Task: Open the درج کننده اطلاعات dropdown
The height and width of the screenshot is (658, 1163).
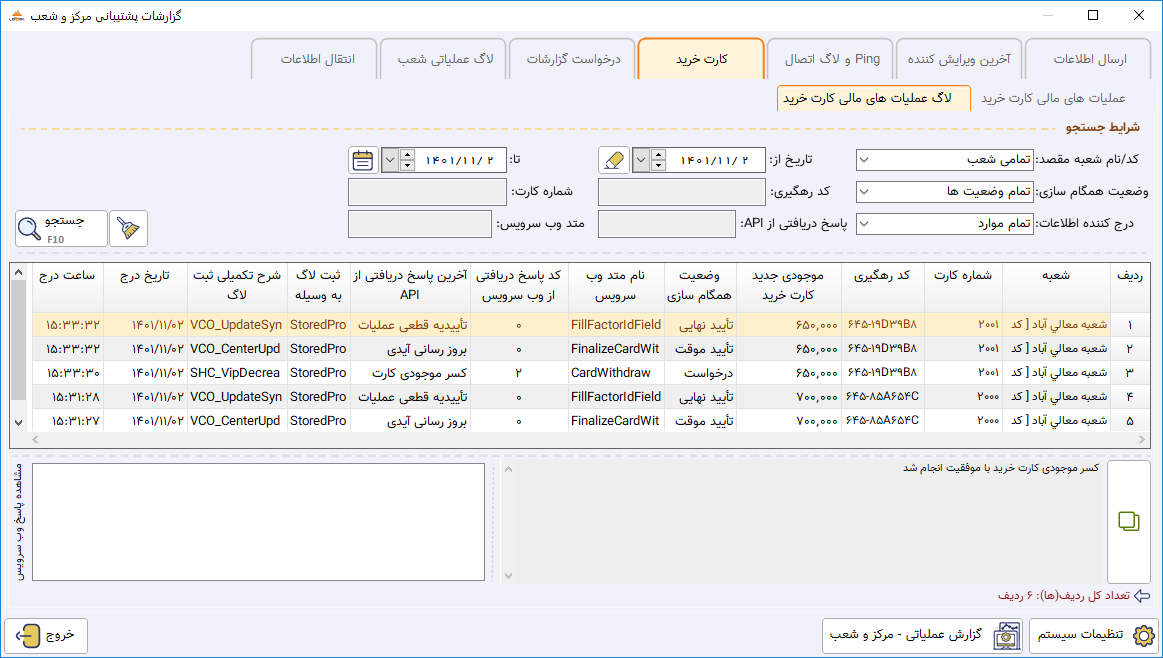Action: point(864,223)
